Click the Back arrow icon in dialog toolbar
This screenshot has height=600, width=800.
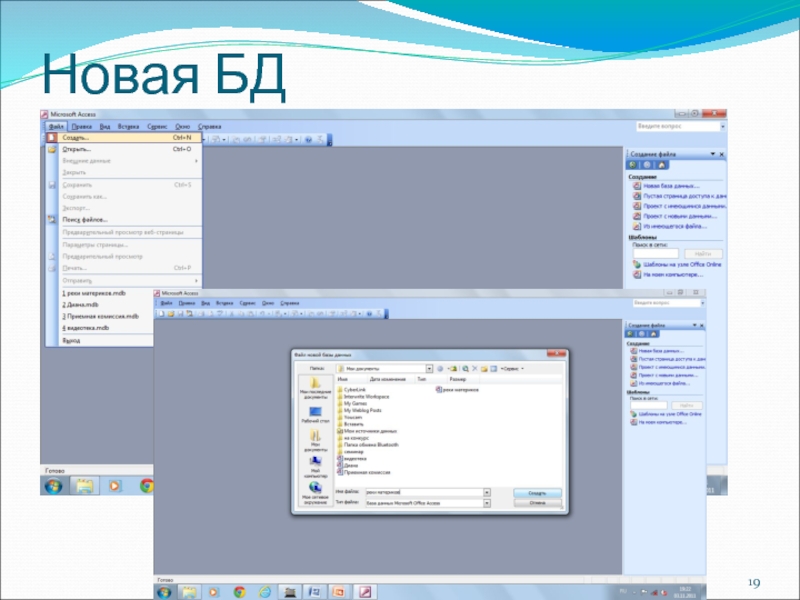[440, 368]
